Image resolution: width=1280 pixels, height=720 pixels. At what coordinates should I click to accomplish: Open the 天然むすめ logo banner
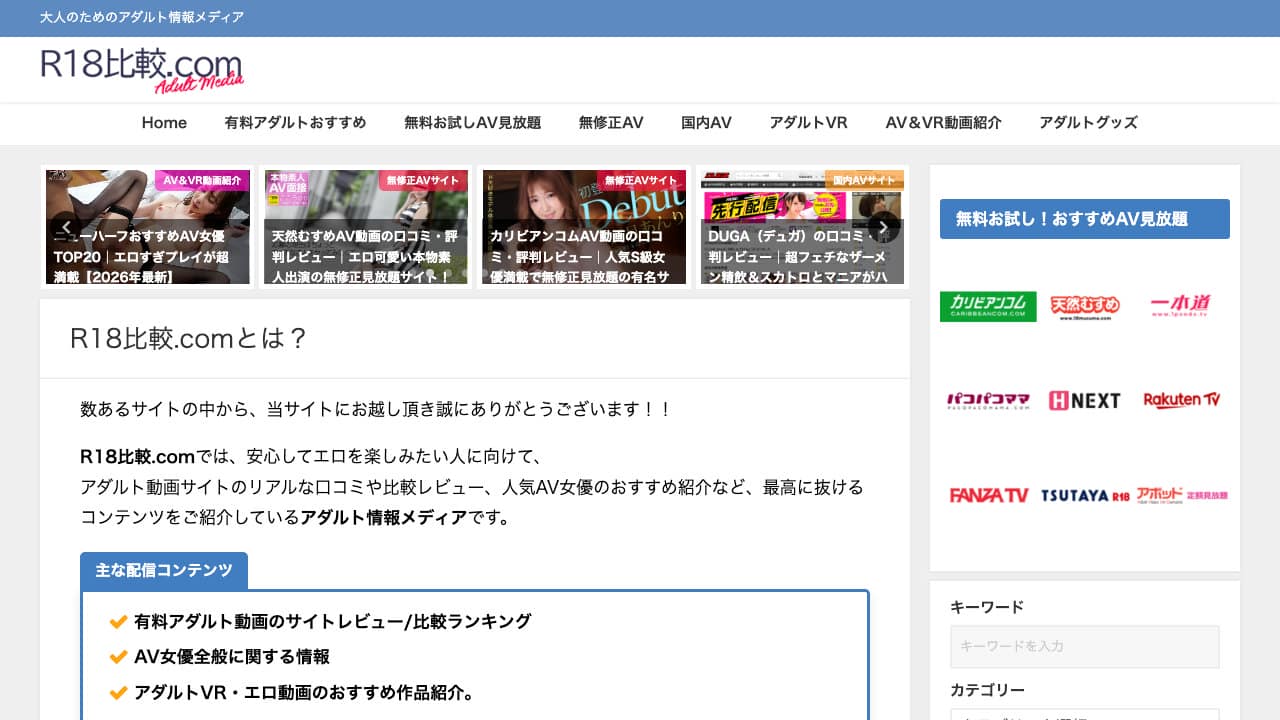(x=1085, y=306)
